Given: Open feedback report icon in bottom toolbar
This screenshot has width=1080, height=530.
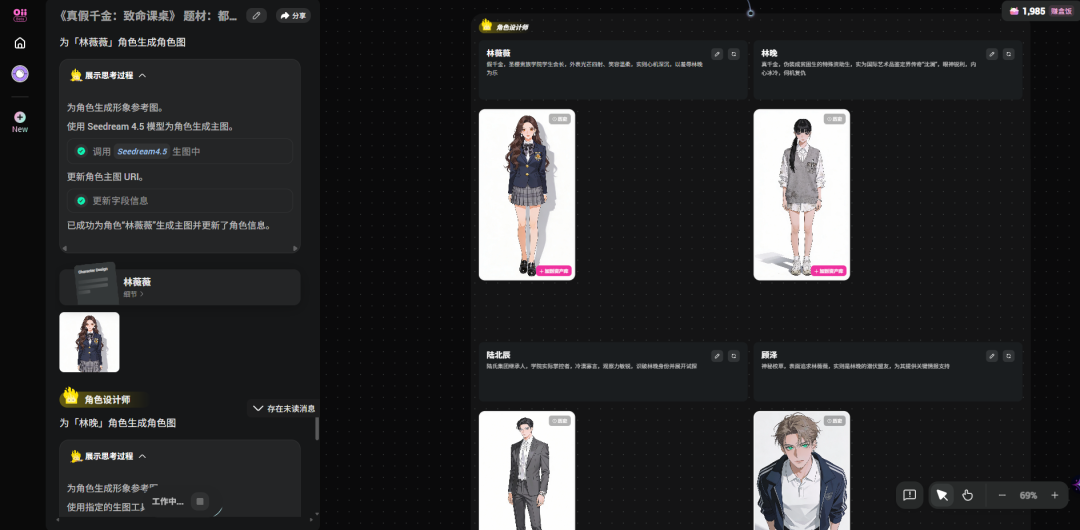Looking at the screenshot, I should pos(909,496).
